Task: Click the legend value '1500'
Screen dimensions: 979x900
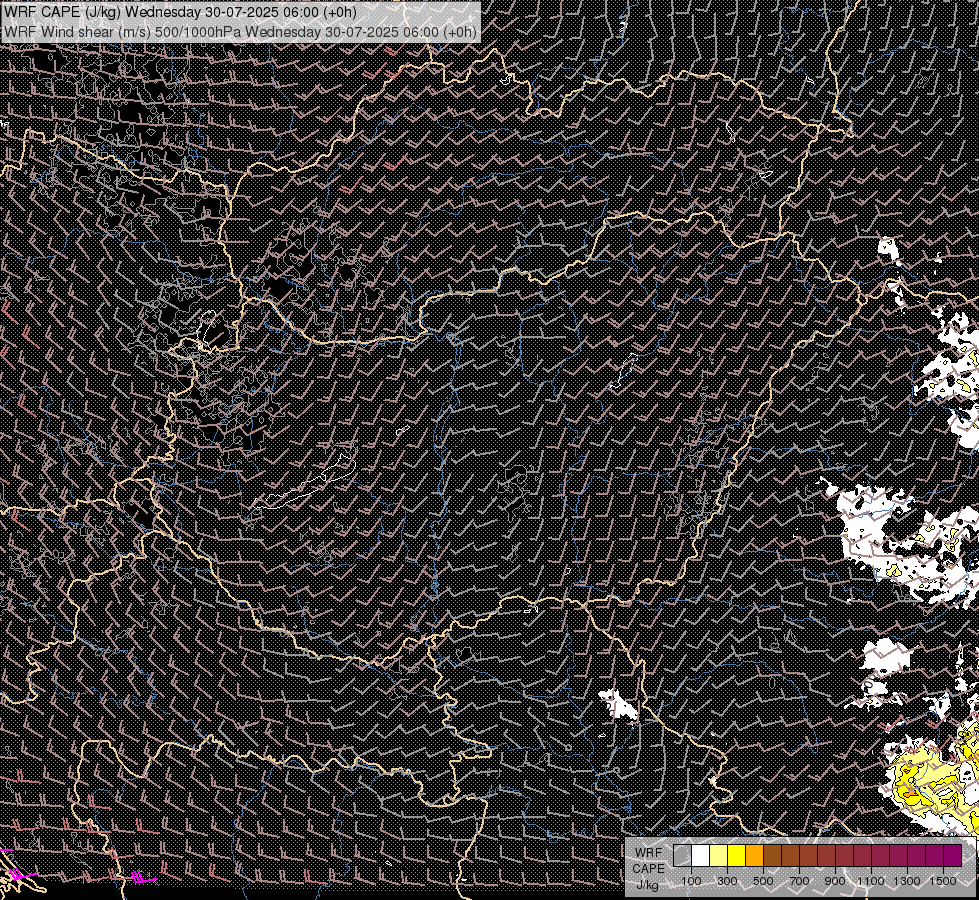Action: (x=943, y=881)
